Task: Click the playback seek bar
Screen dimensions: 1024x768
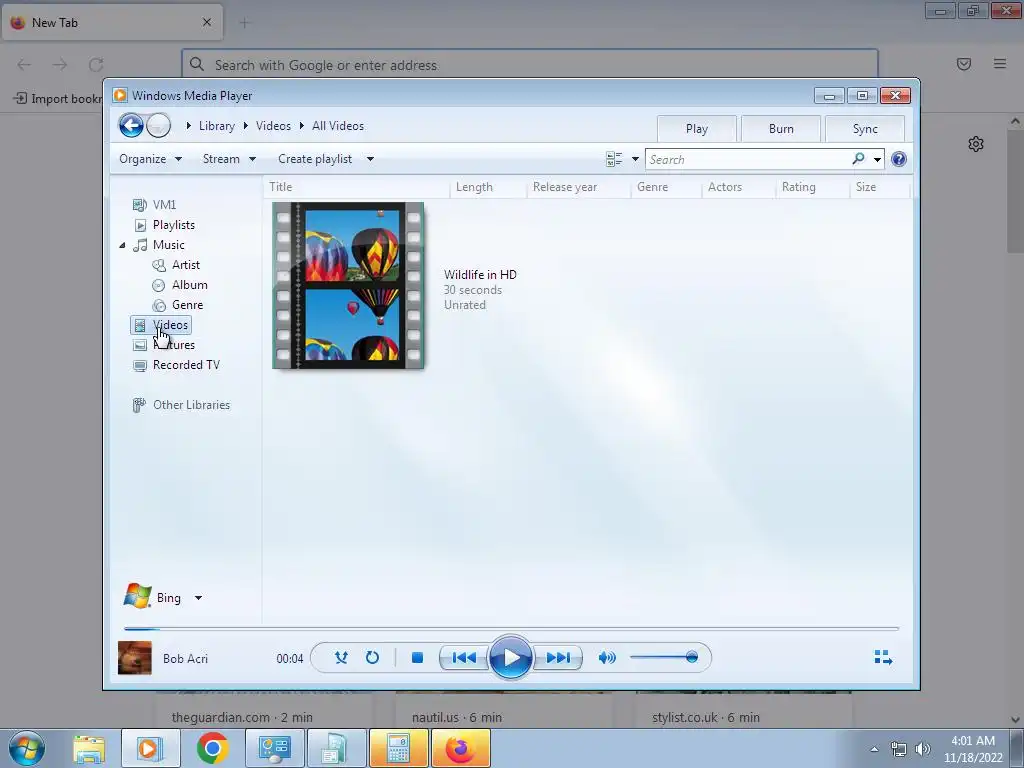Action: (x=511, y=629)
